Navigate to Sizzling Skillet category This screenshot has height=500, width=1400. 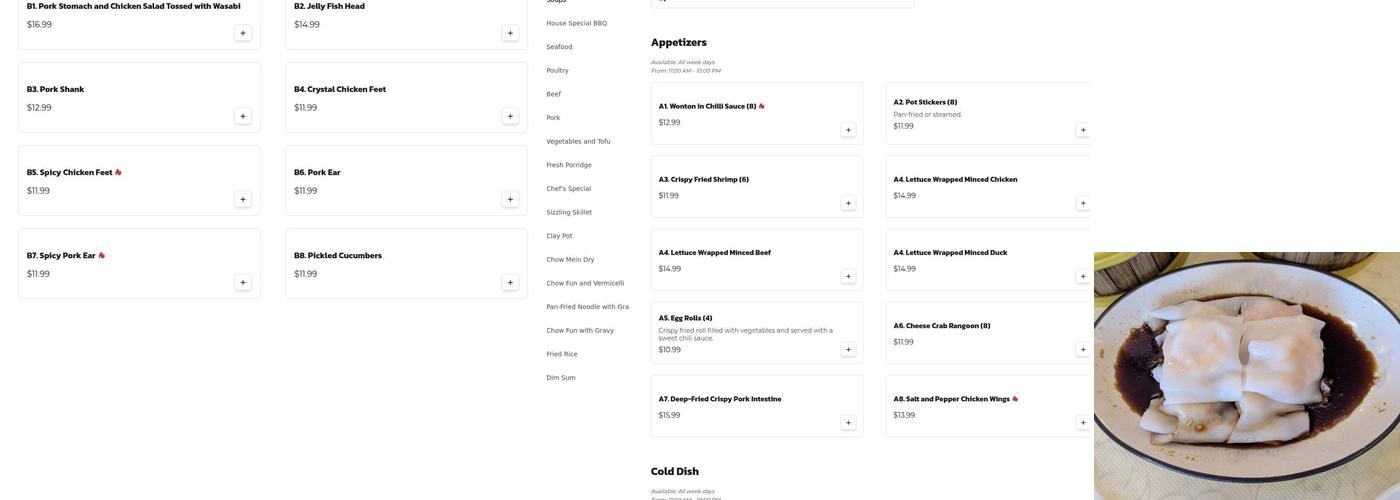(x=569, y=212)
